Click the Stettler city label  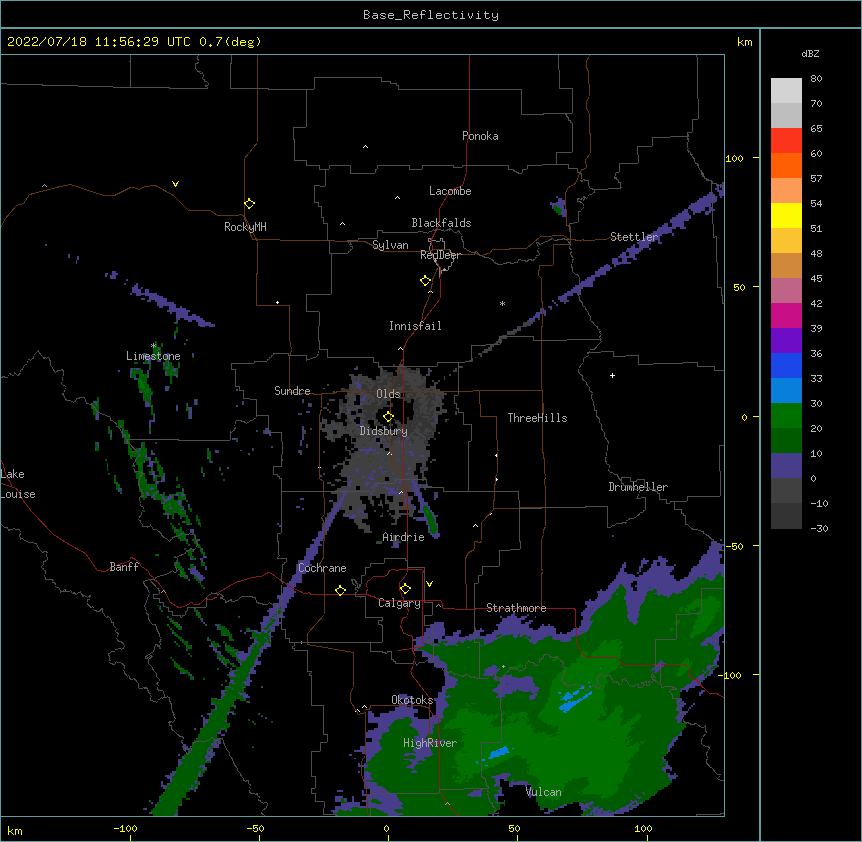tap(634, 237)
